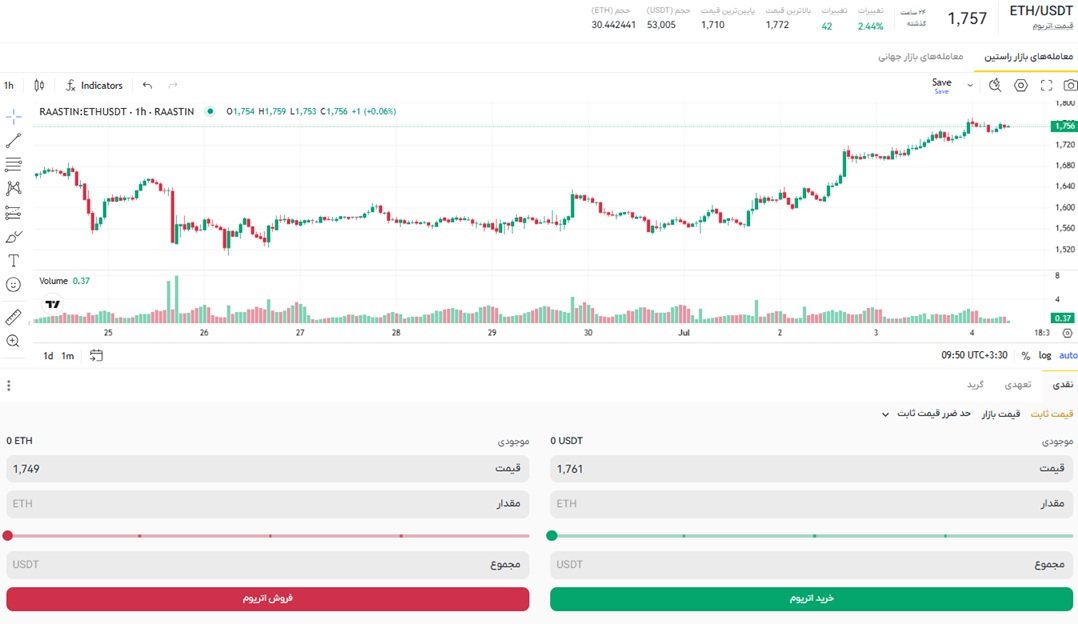The height and width of the screenshot is (624, 1078).
Task: Open the Fibonacci and horizontal lines tool
Action: click(x=13, y=164)
